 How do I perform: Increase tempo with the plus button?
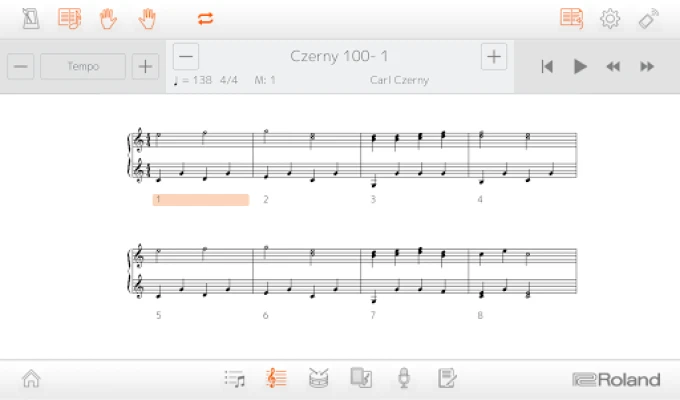pos(145,67)
